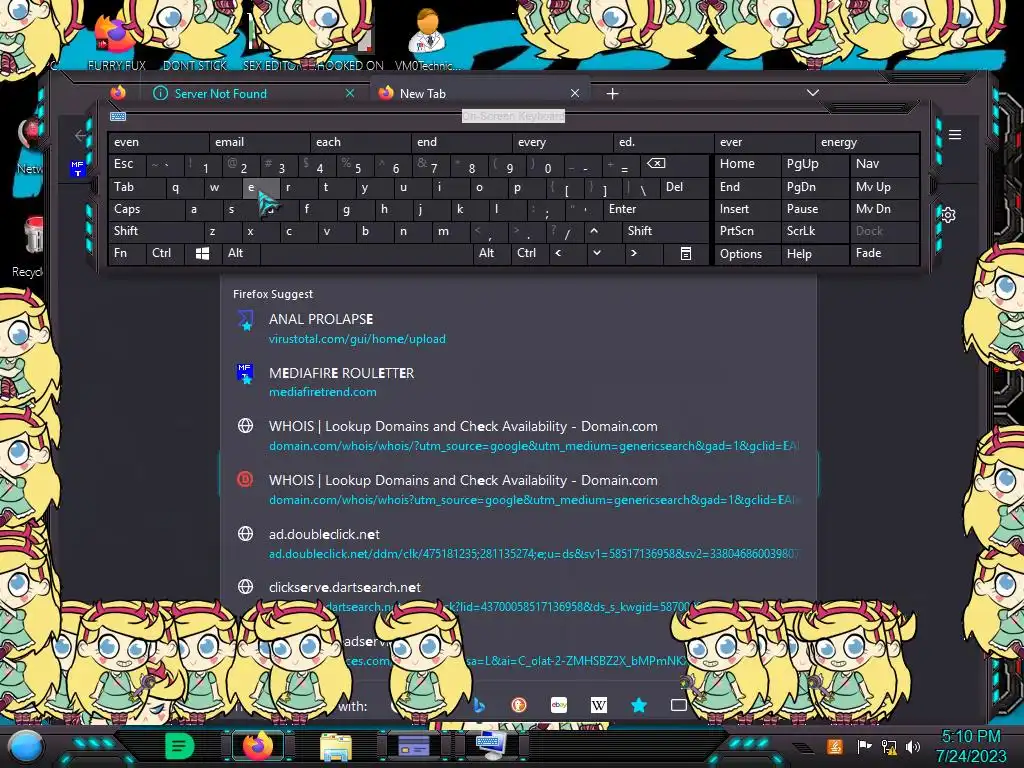Open Action Center flag tray icon

point(864,746)
